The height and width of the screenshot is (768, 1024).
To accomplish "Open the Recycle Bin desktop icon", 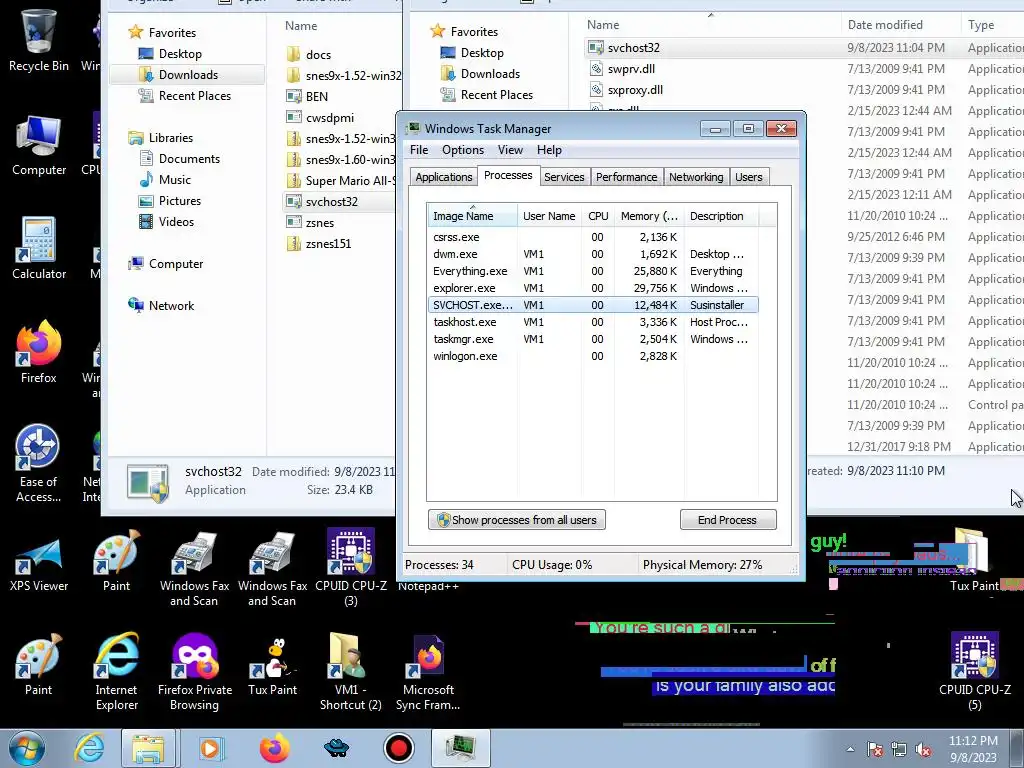I will pos(39,40).
